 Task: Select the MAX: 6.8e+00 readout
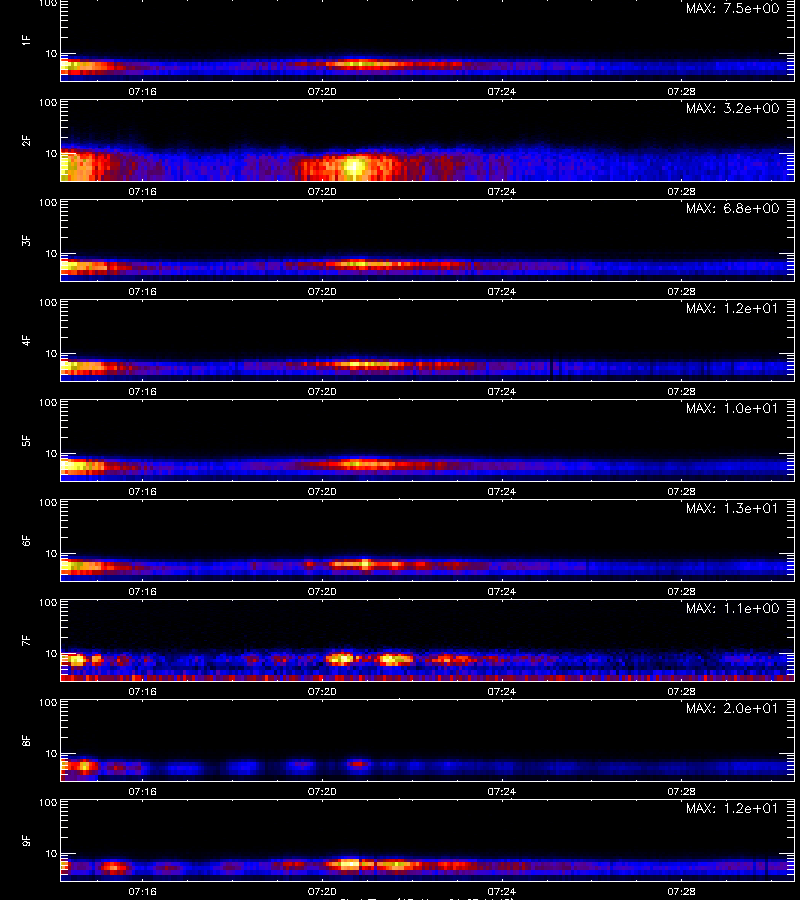coord(732,208)
